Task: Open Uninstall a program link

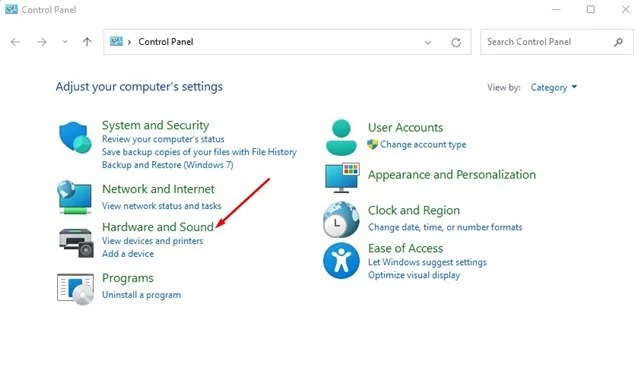Action: point(141,295)
